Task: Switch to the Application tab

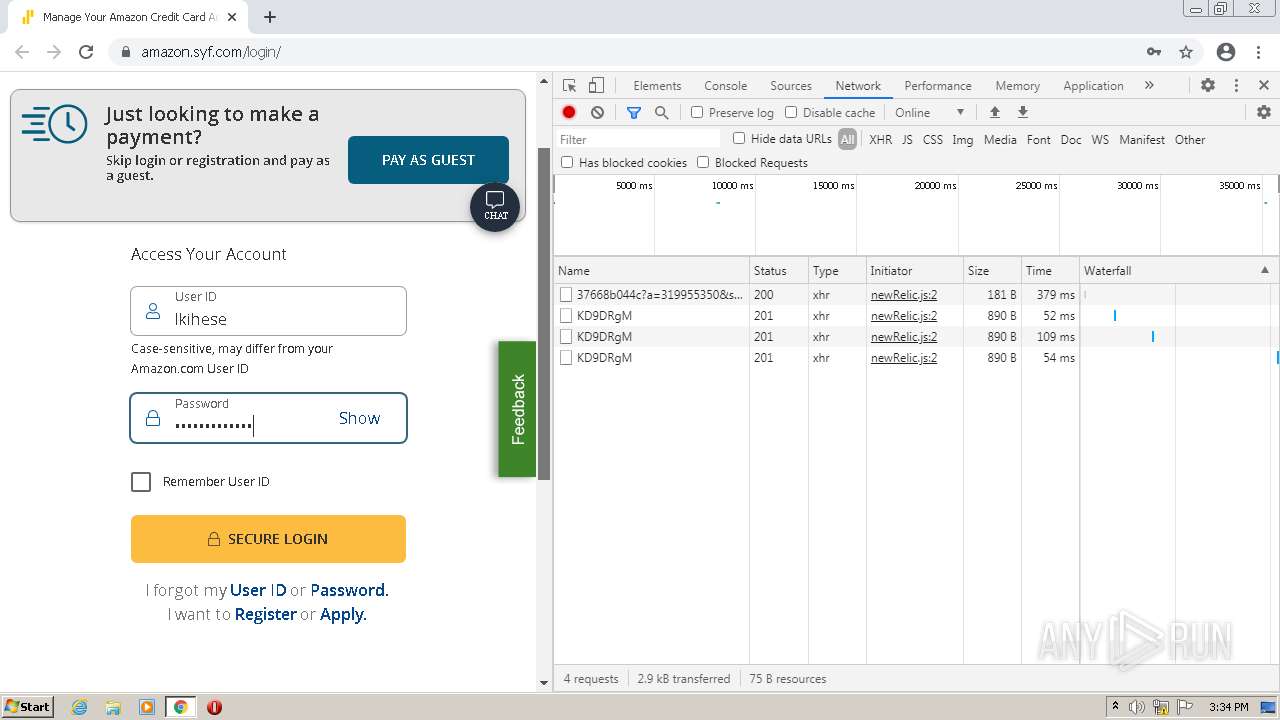Action: coord(1094,86)
